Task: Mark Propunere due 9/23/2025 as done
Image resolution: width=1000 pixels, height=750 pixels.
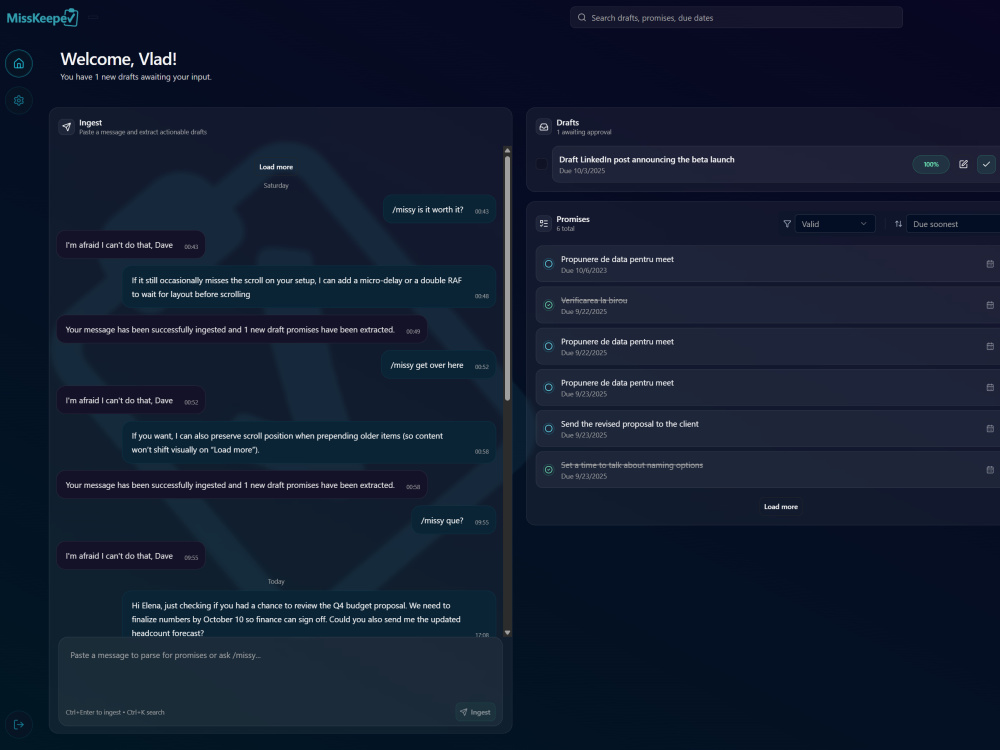Action: [x=548, y=387]
